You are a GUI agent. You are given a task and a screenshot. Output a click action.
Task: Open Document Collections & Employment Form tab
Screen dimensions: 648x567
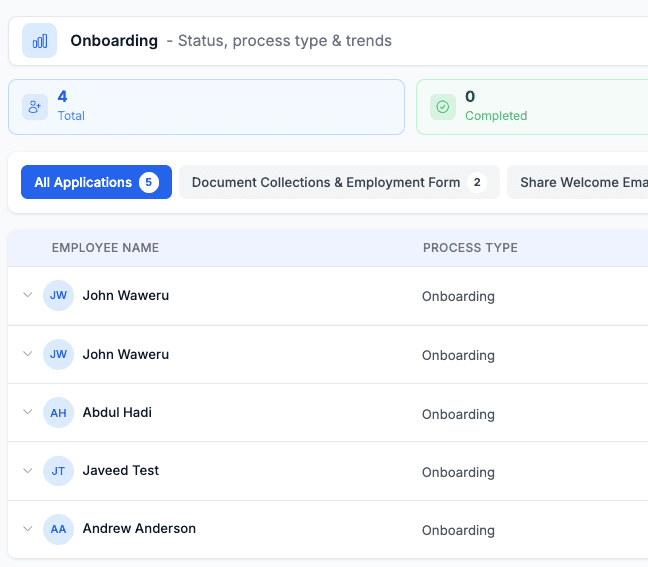(x=339, y=182)
